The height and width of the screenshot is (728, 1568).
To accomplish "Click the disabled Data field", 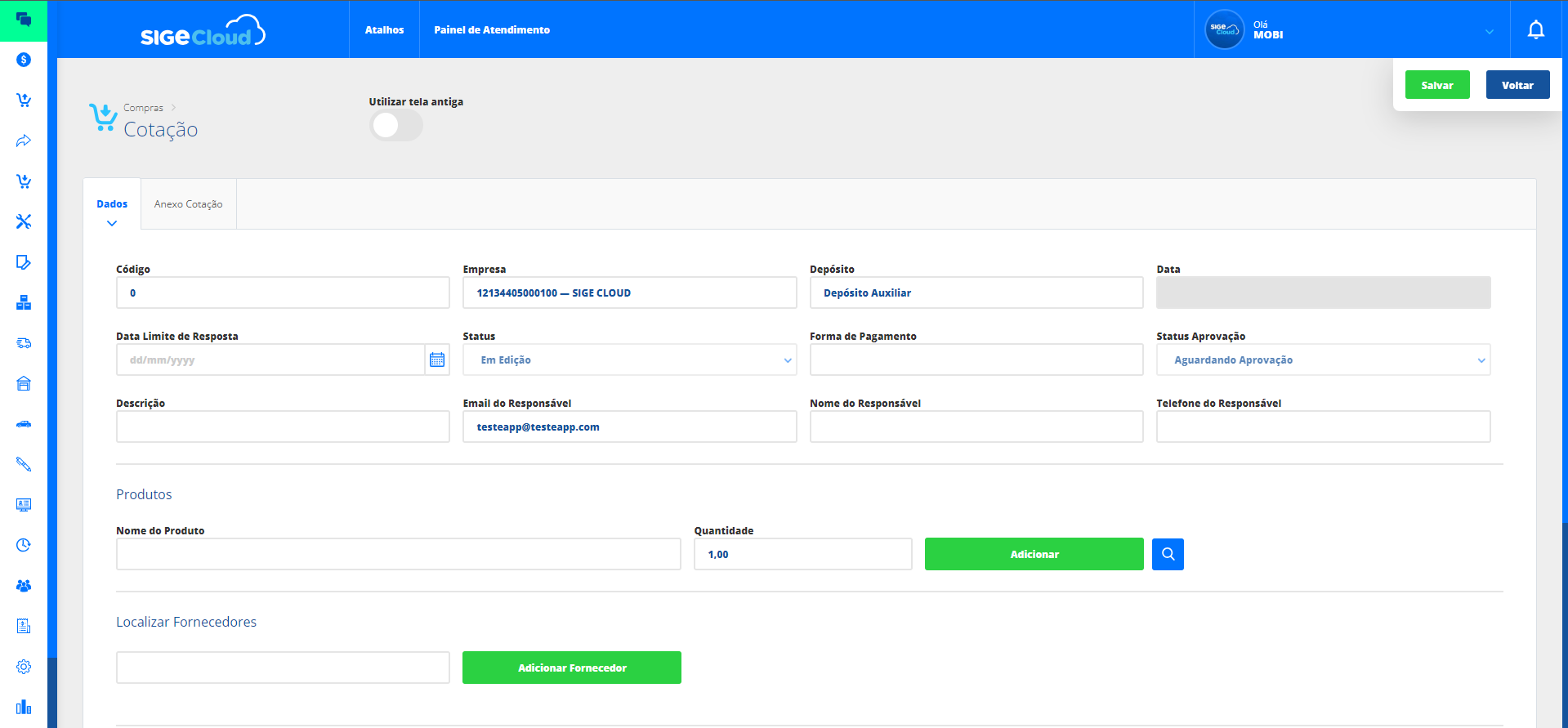I will coord(1323,293).
